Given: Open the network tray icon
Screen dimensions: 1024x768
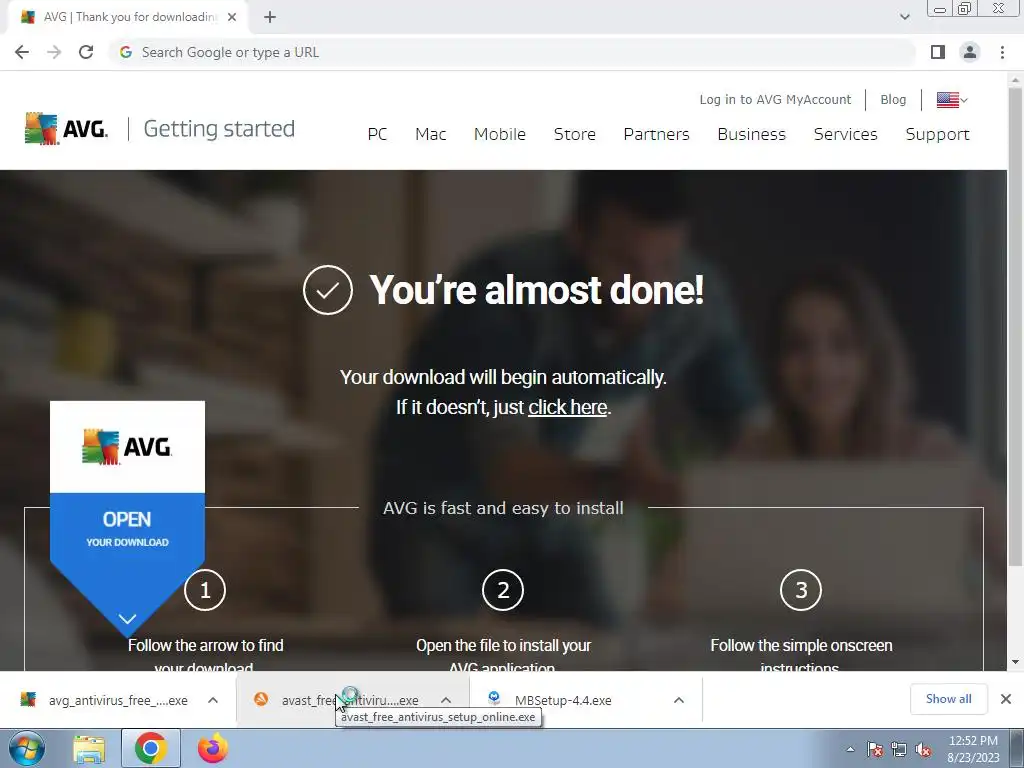Looking at the screenshot, I should coord(899,750).
